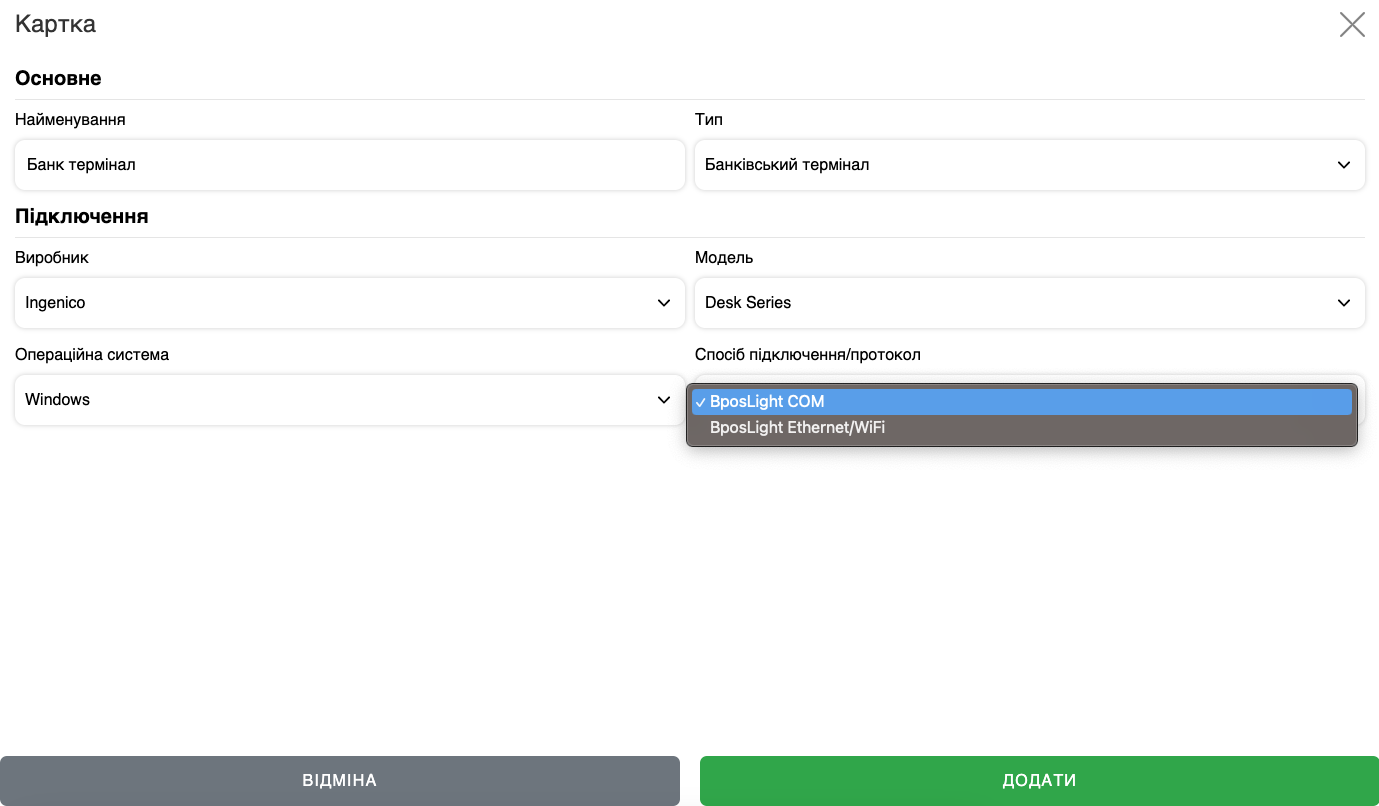Click the Спосіб підключення/протокол label

coord(807,355)
